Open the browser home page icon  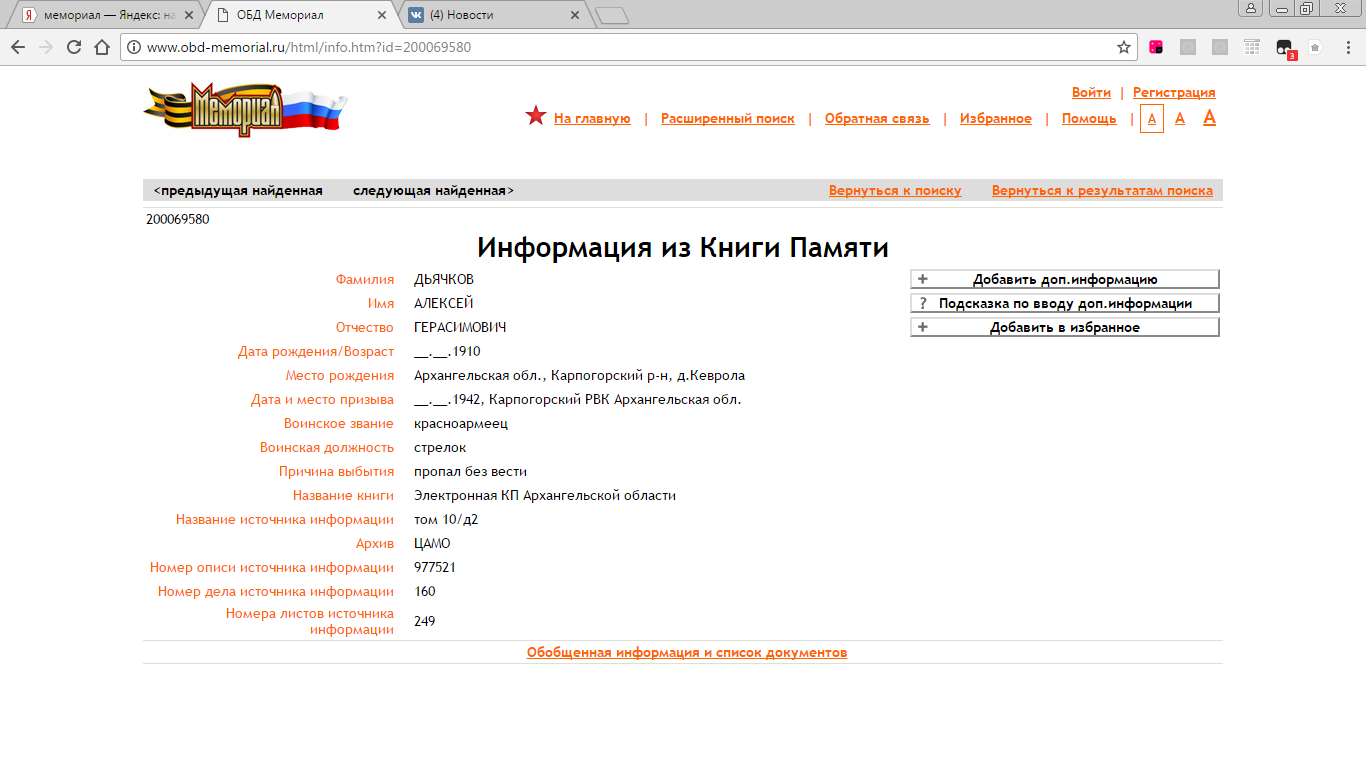pyautogui.click(x=101, y=47)
